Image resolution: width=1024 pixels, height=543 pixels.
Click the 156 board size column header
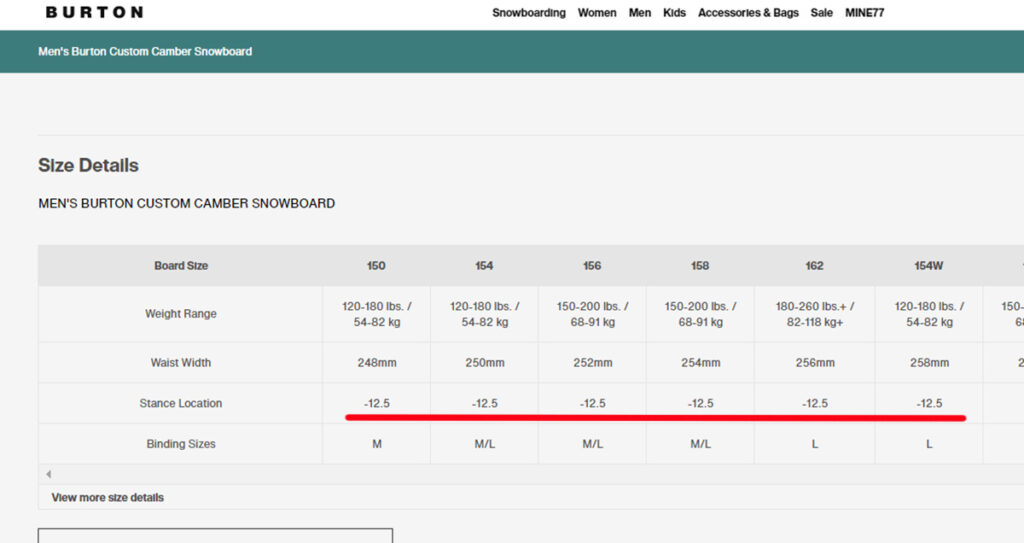592,266
